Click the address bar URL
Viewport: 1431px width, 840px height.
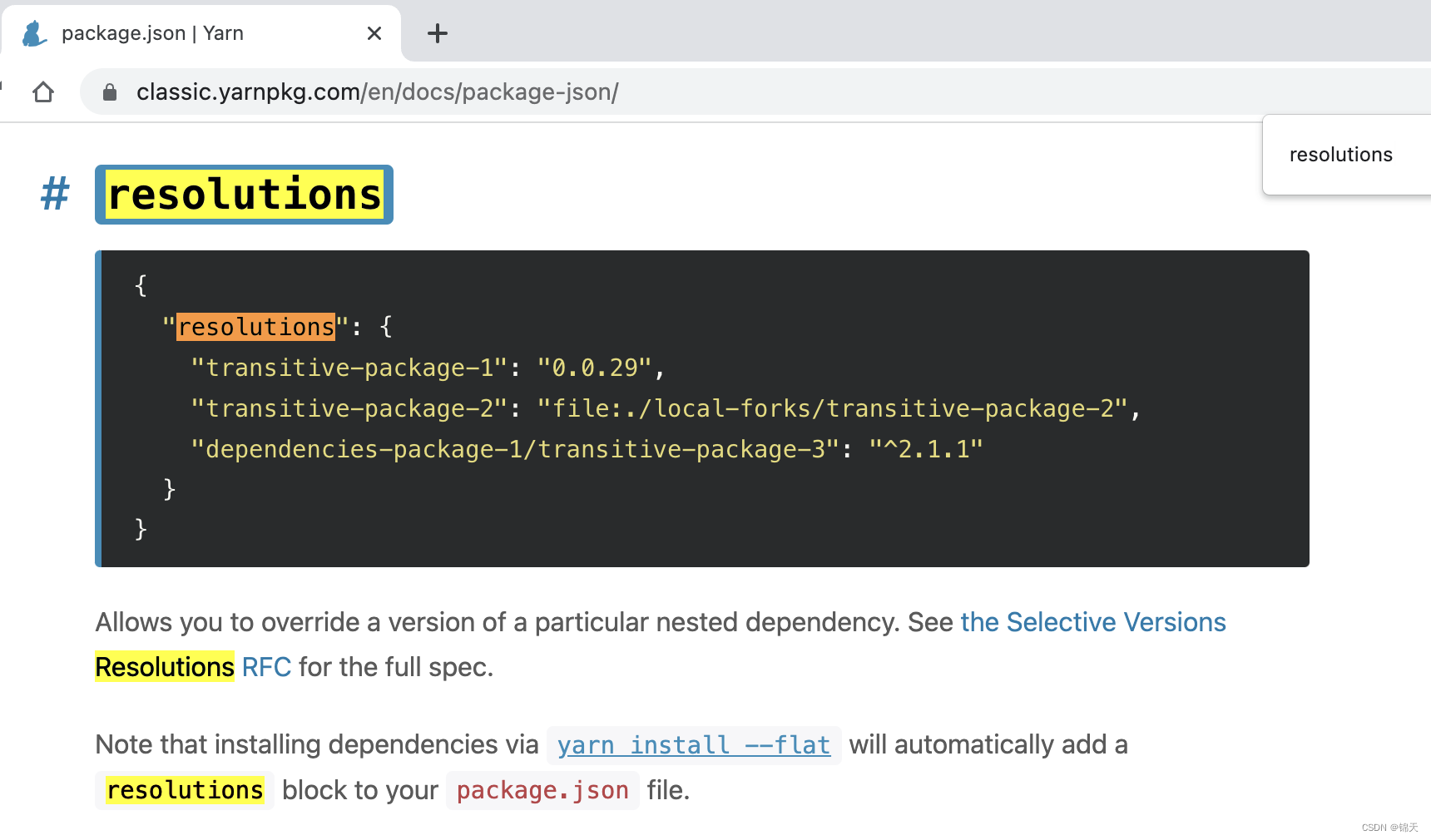[378, 91]
